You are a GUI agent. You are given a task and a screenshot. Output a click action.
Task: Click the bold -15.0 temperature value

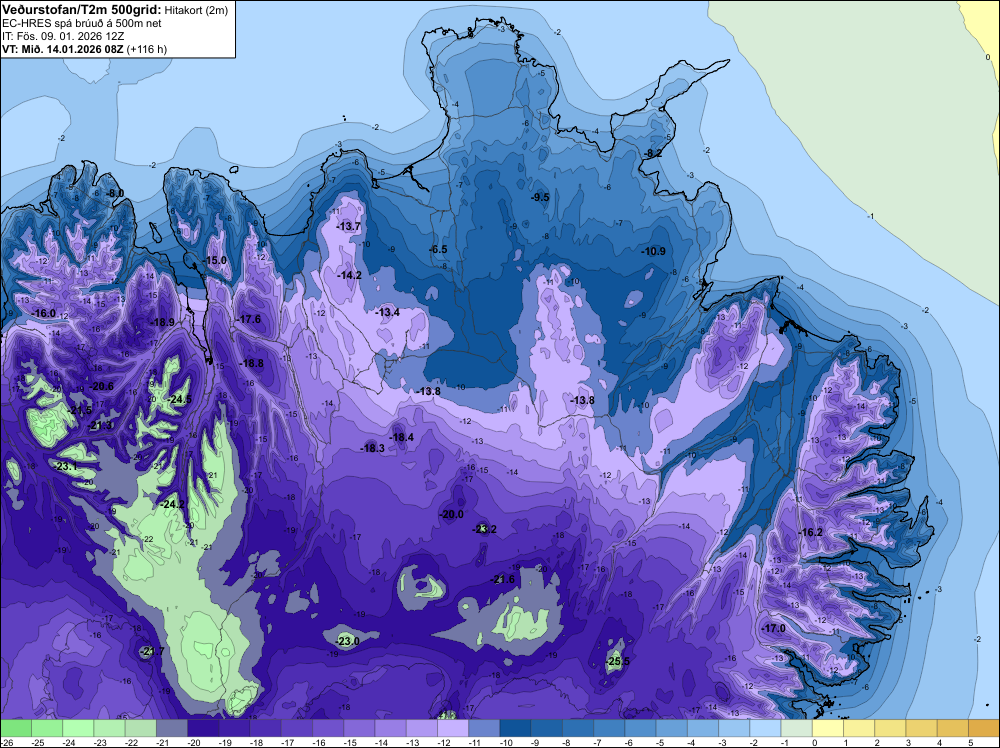pos(216,260)
